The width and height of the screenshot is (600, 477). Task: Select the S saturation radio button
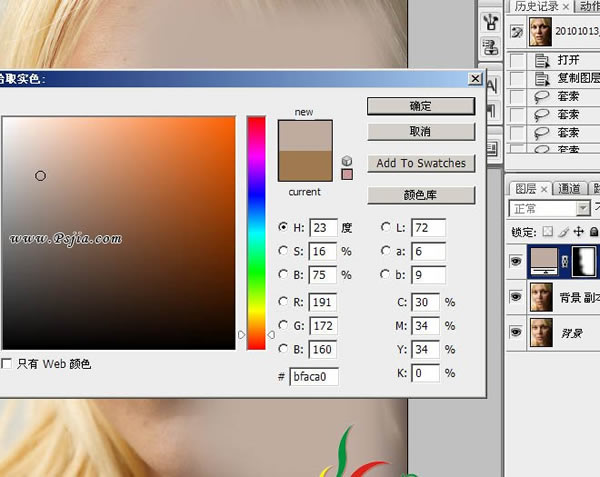coord(283,251)
